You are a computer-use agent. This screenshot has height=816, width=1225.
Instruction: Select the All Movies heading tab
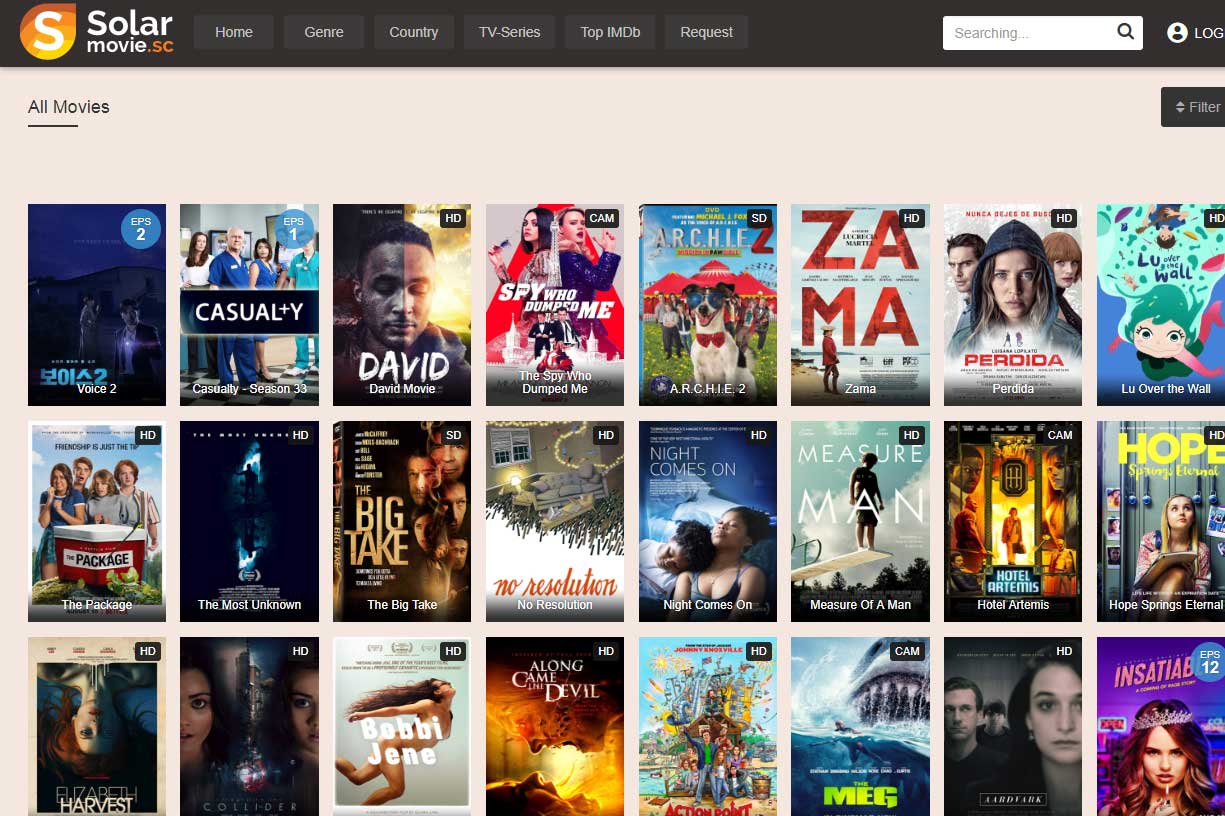click(69, 107)
